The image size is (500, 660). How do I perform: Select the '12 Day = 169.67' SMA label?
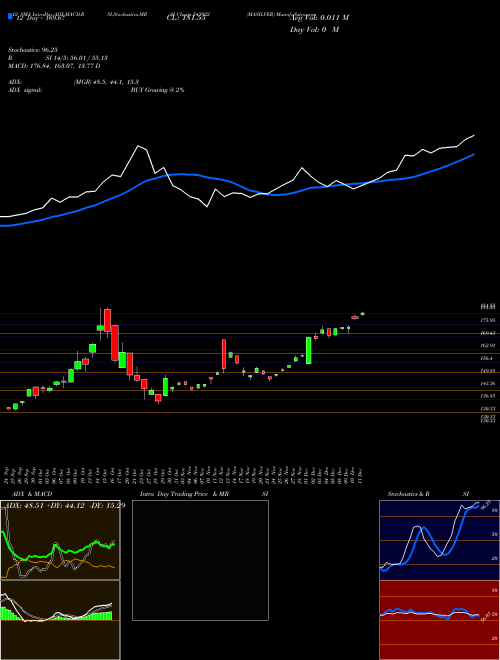point(39,18)
